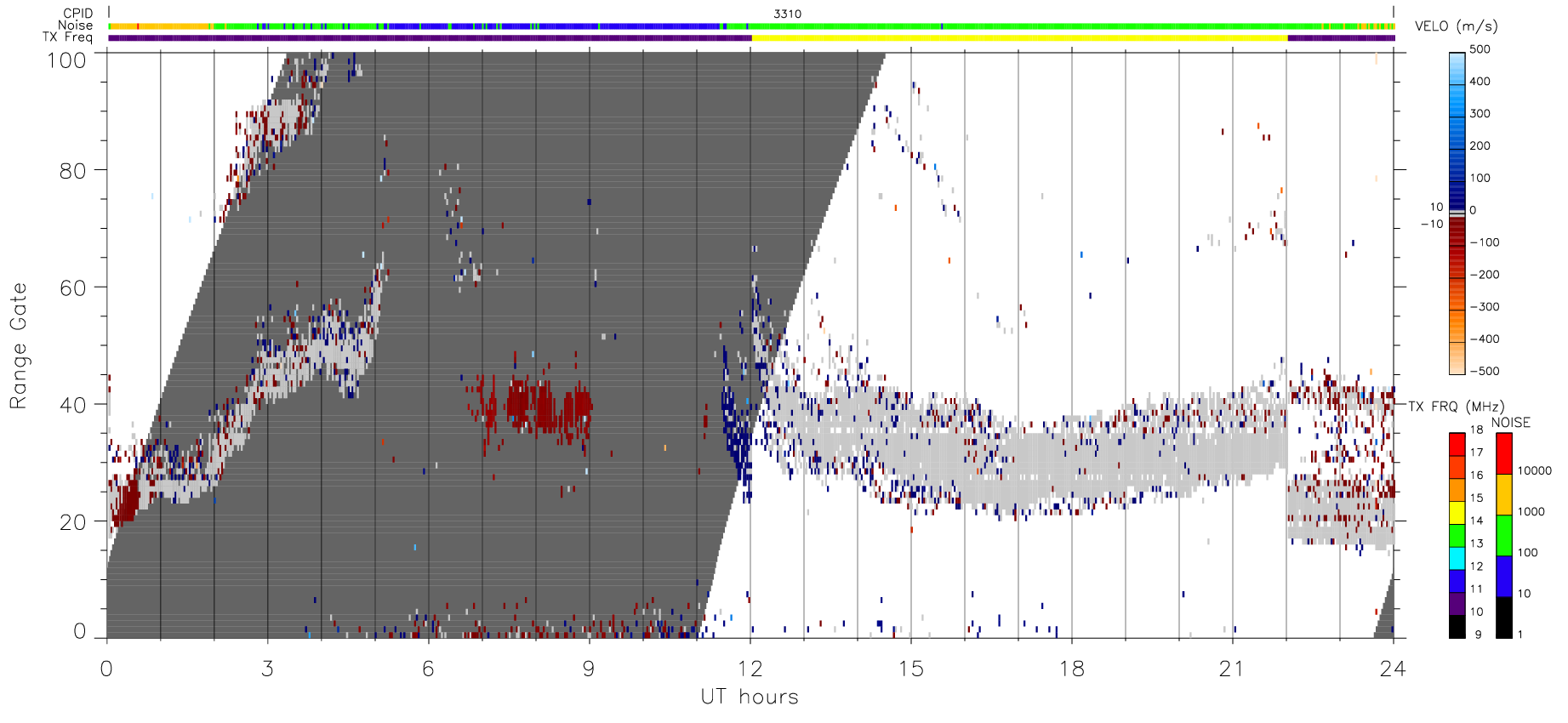Pick the yellow 14–15 MHz swatch in the TX FRQ bar
The height and width of the screenshot is (723, 1568).
coord(1457,513)
